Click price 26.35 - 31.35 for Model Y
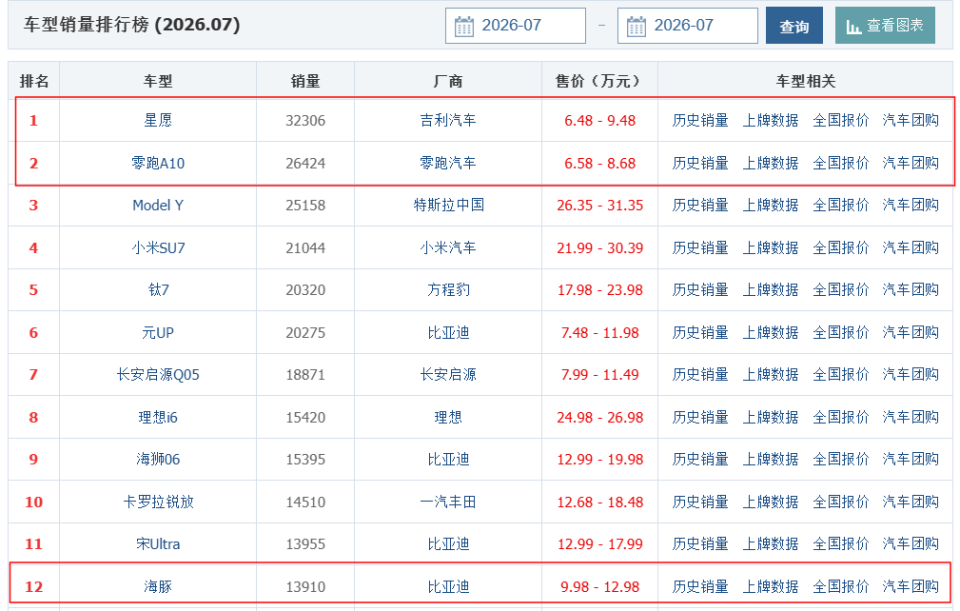This screenshot has width=960, height=611. tap(600, 206)
